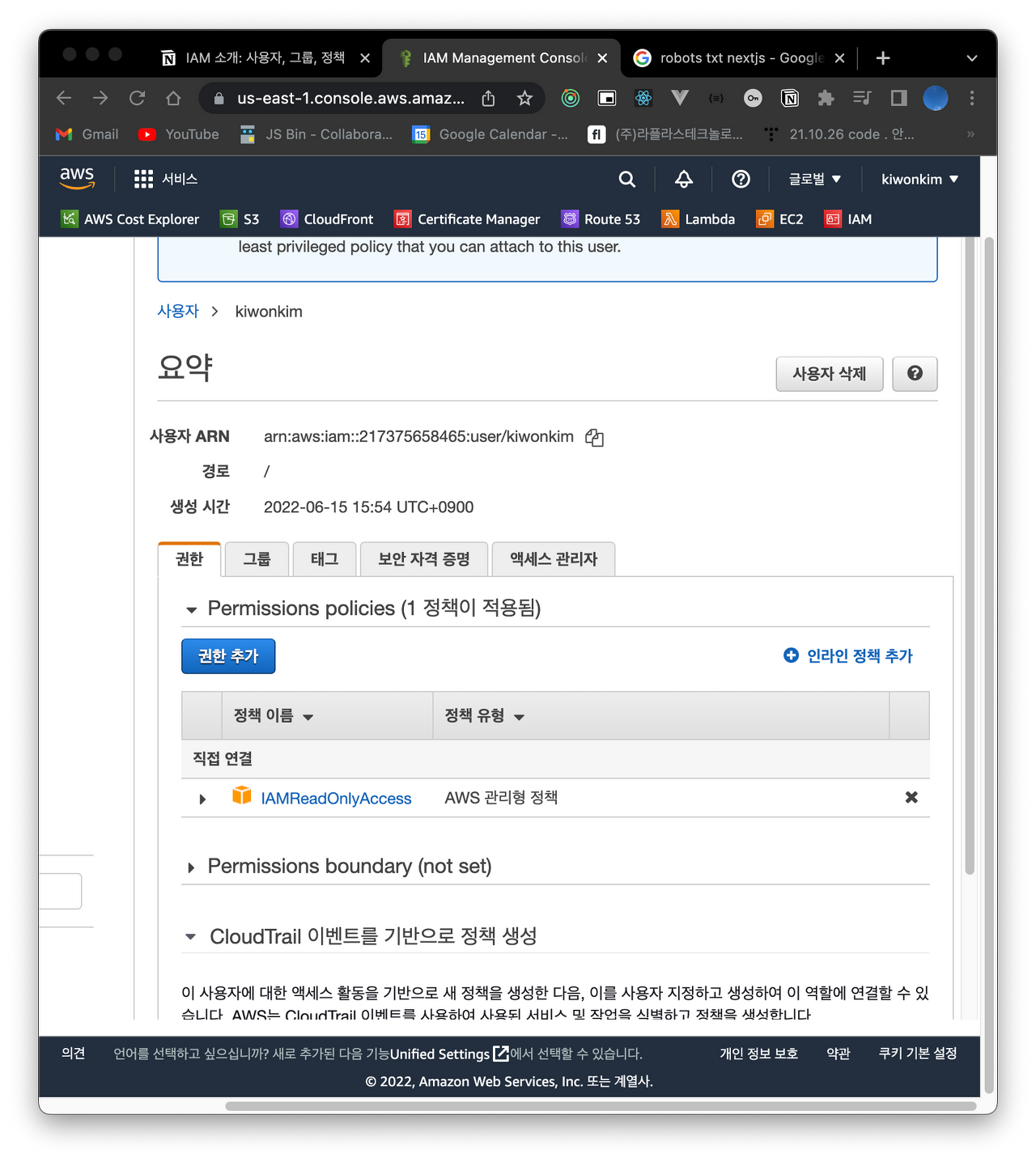1036x1162 pixels.
Task: Open the Notion web clipper extension
Action: click(x=790, y=98)
